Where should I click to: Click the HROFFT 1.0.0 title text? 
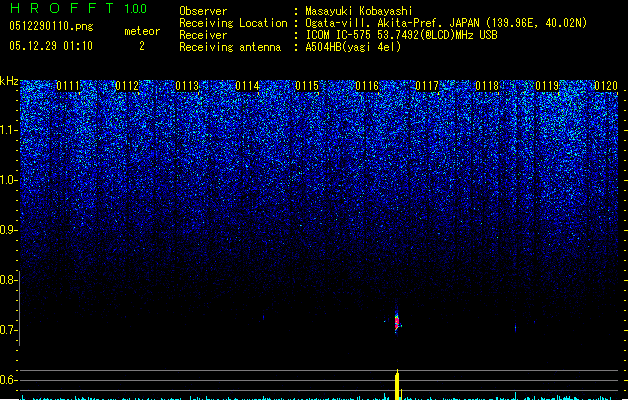click(x=78, y=8)
